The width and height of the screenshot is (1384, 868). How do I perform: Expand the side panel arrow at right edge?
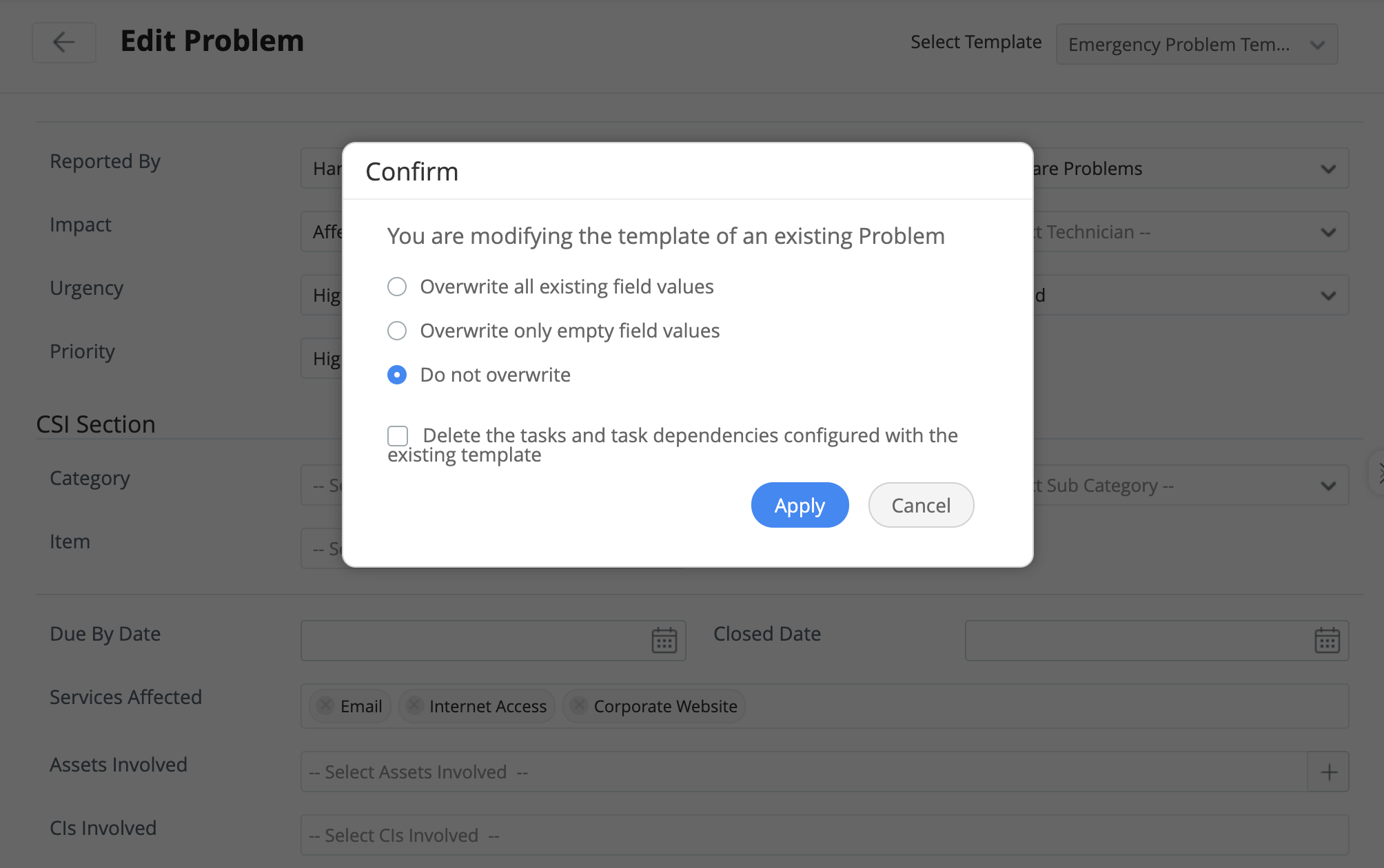click(1378, 473)
